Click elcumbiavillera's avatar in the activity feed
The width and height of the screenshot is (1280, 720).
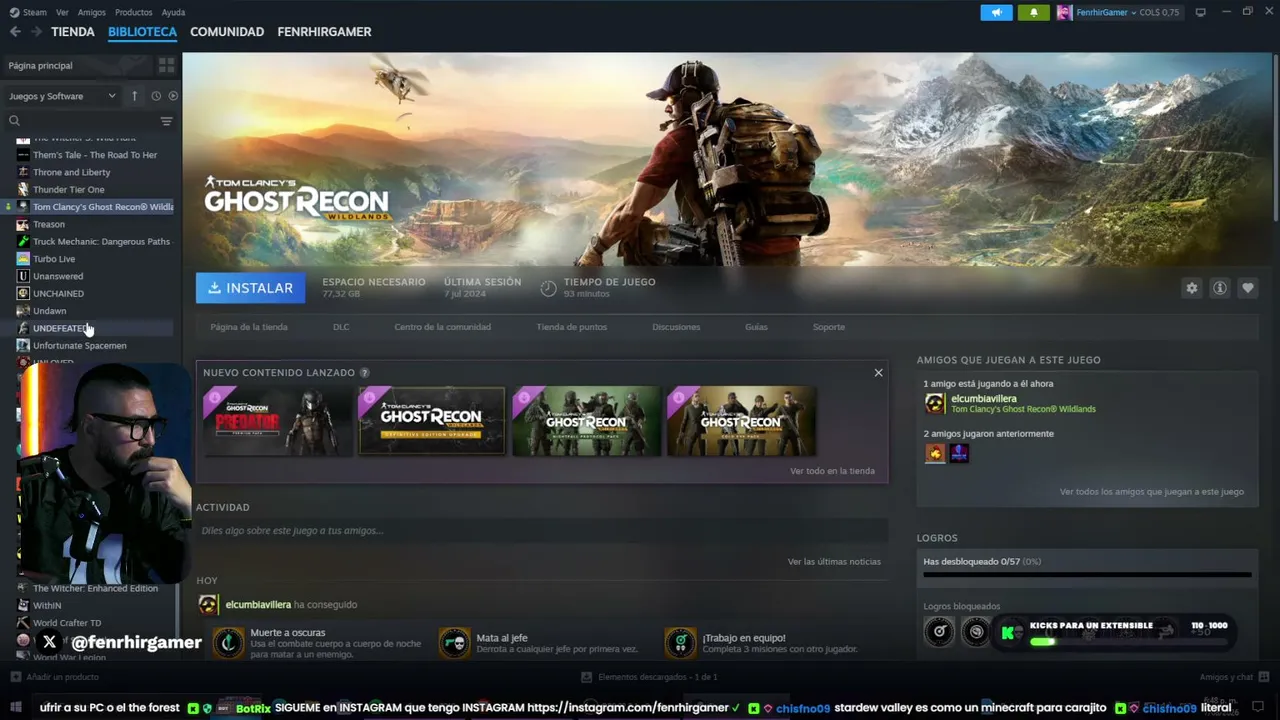point(208,604)
